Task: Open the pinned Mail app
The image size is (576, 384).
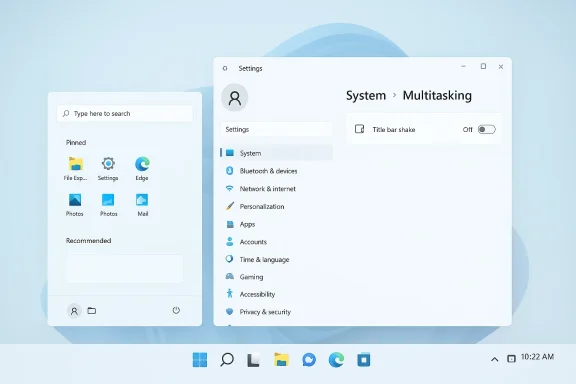Action: pyautogui.click(x=142, y=205)
